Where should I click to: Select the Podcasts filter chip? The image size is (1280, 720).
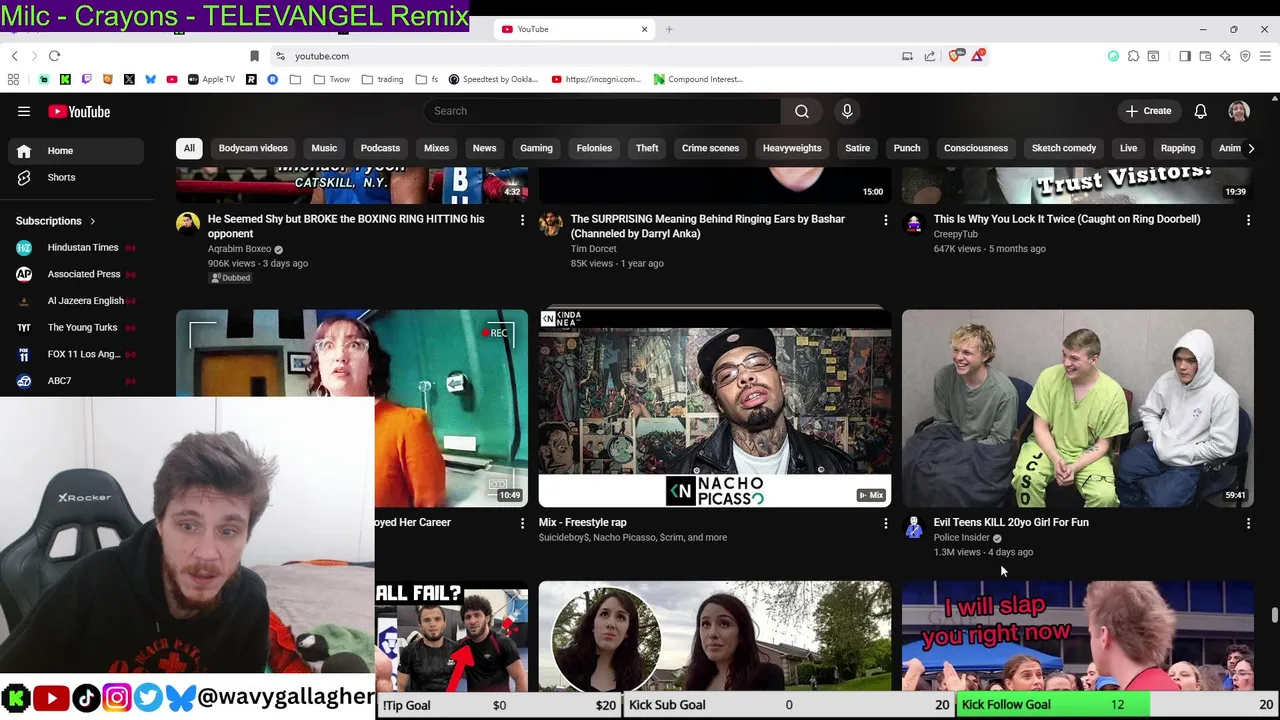pos(380,148)
